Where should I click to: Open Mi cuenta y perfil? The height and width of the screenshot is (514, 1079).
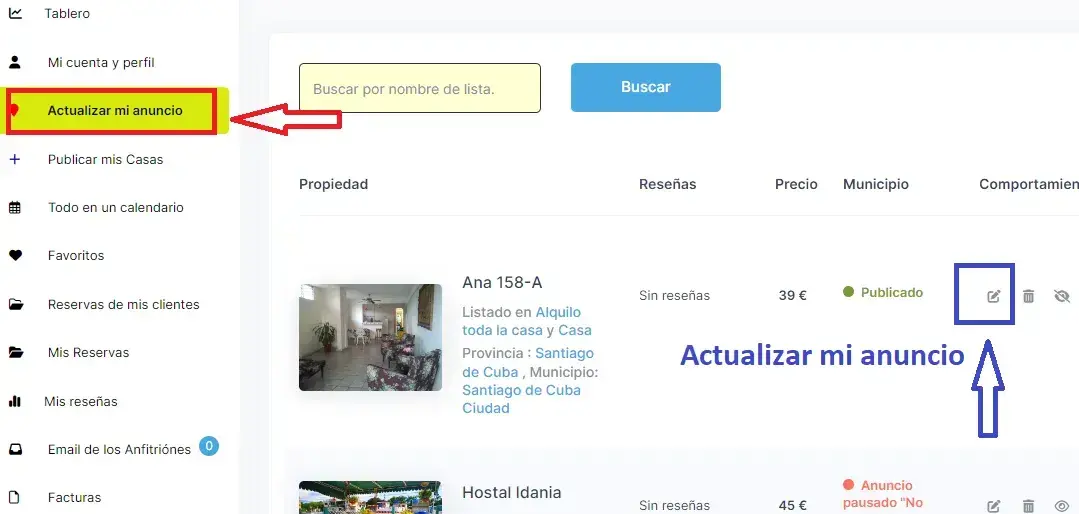(101, 63)
